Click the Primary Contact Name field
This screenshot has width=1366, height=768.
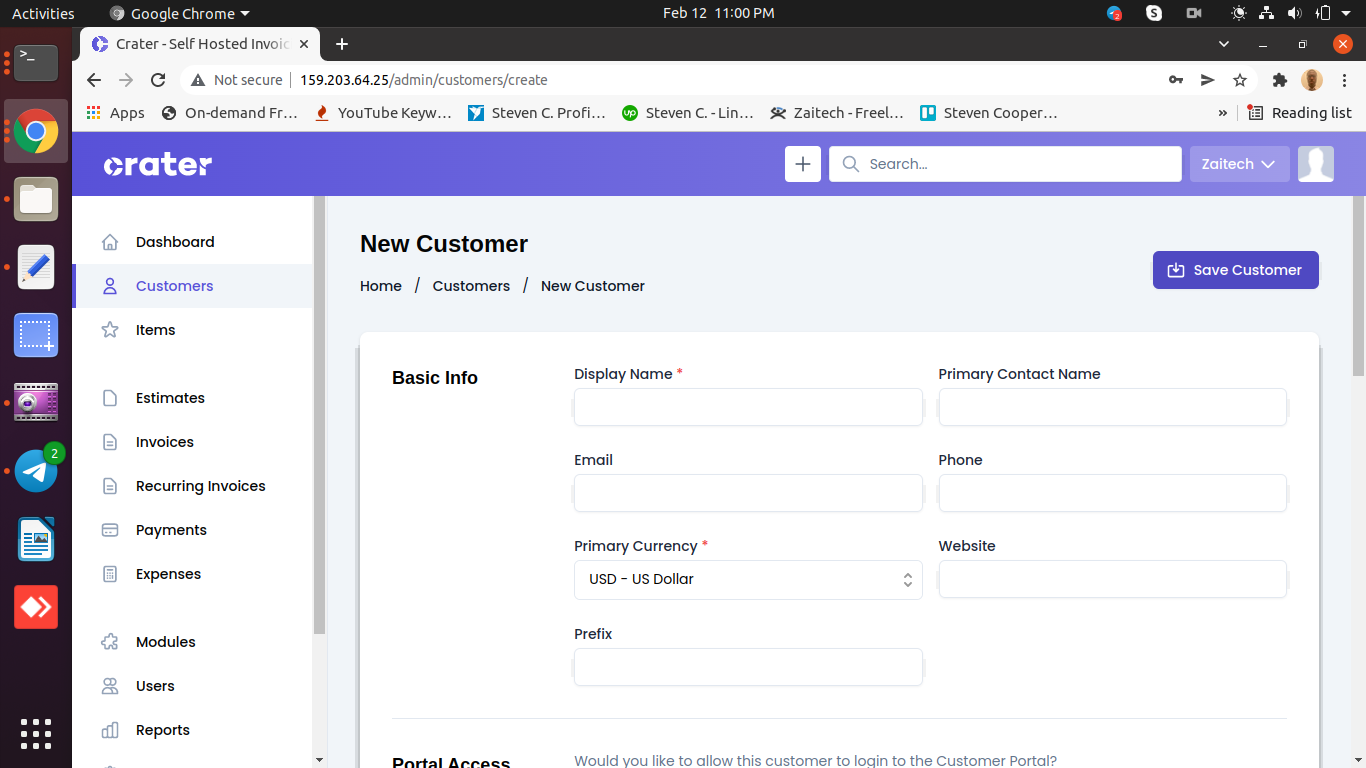pyautogui.click(x=1112, y=407)
